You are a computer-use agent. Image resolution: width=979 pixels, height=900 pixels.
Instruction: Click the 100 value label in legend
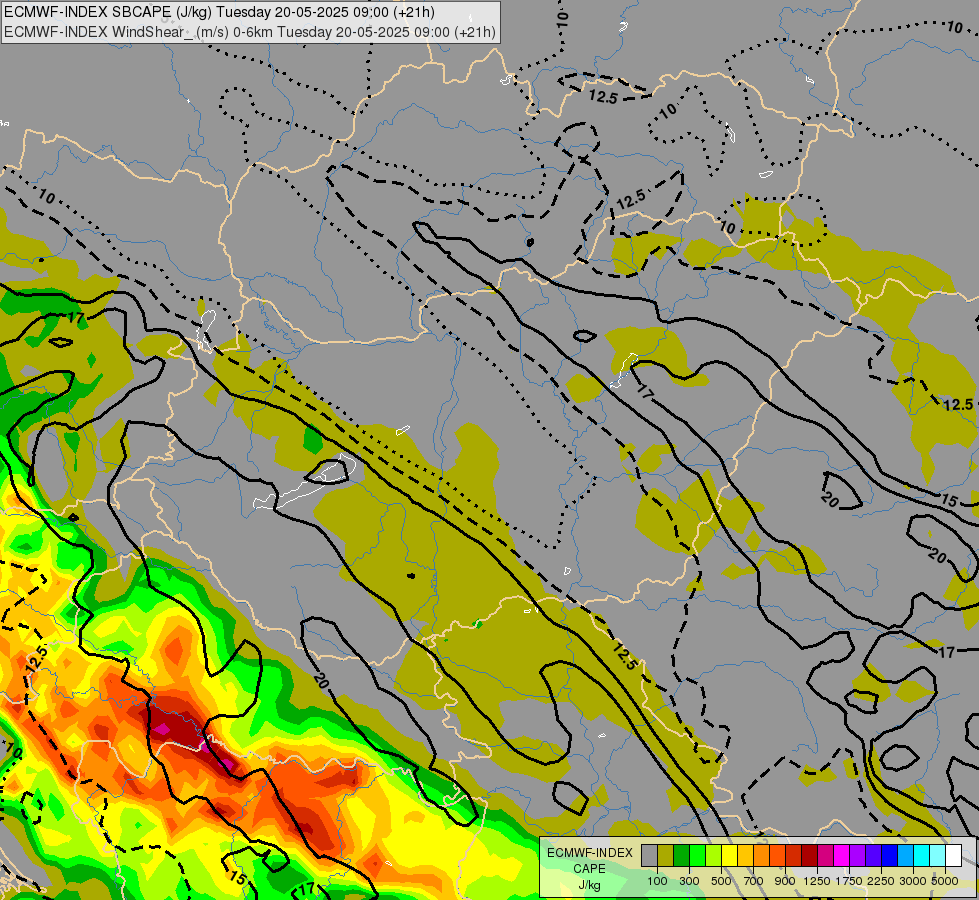tap(657, 881)
